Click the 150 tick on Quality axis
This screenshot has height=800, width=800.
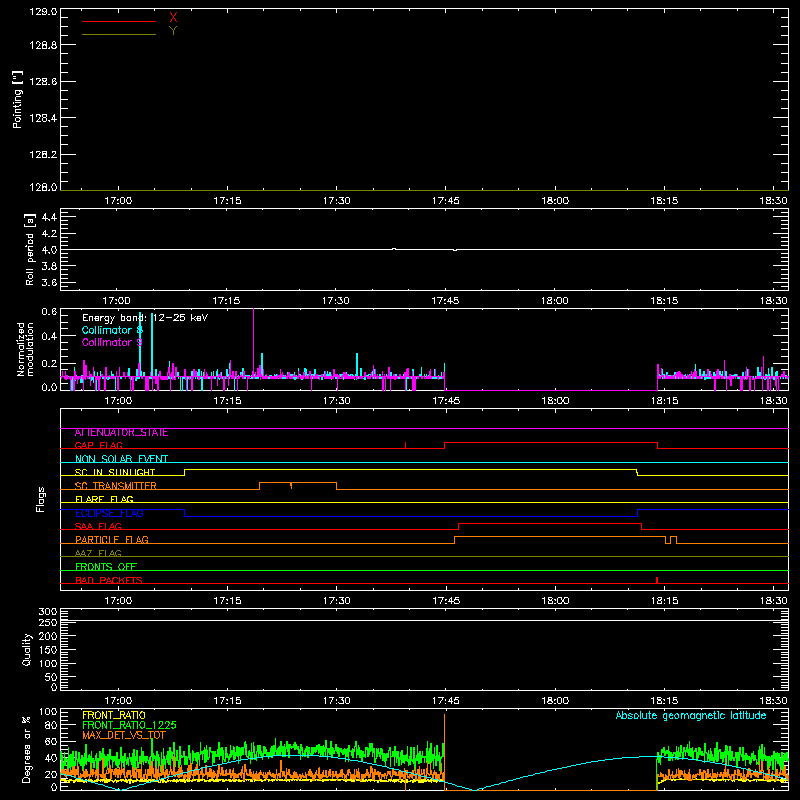click(x=48, y=650)
